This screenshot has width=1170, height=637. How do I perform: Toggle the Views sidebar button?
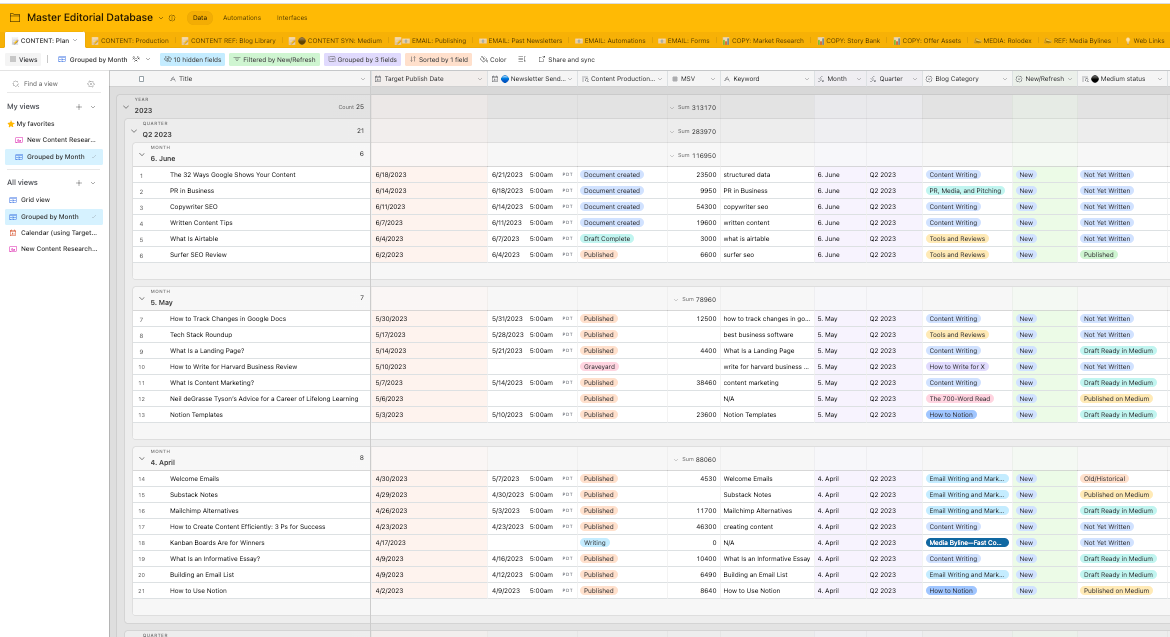pos(24,59)
